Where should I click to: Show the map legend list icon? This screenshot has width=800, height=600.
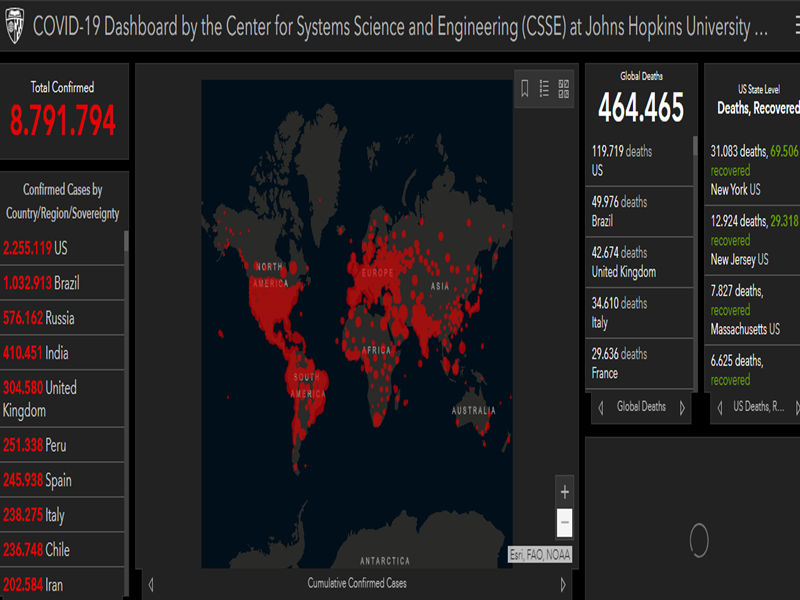(x=544, y=89)
